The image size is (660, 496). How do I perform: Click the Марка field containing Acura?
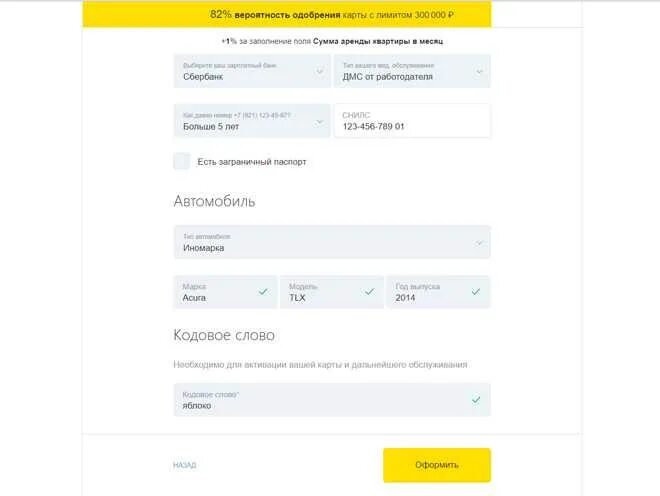click(225, 292)
